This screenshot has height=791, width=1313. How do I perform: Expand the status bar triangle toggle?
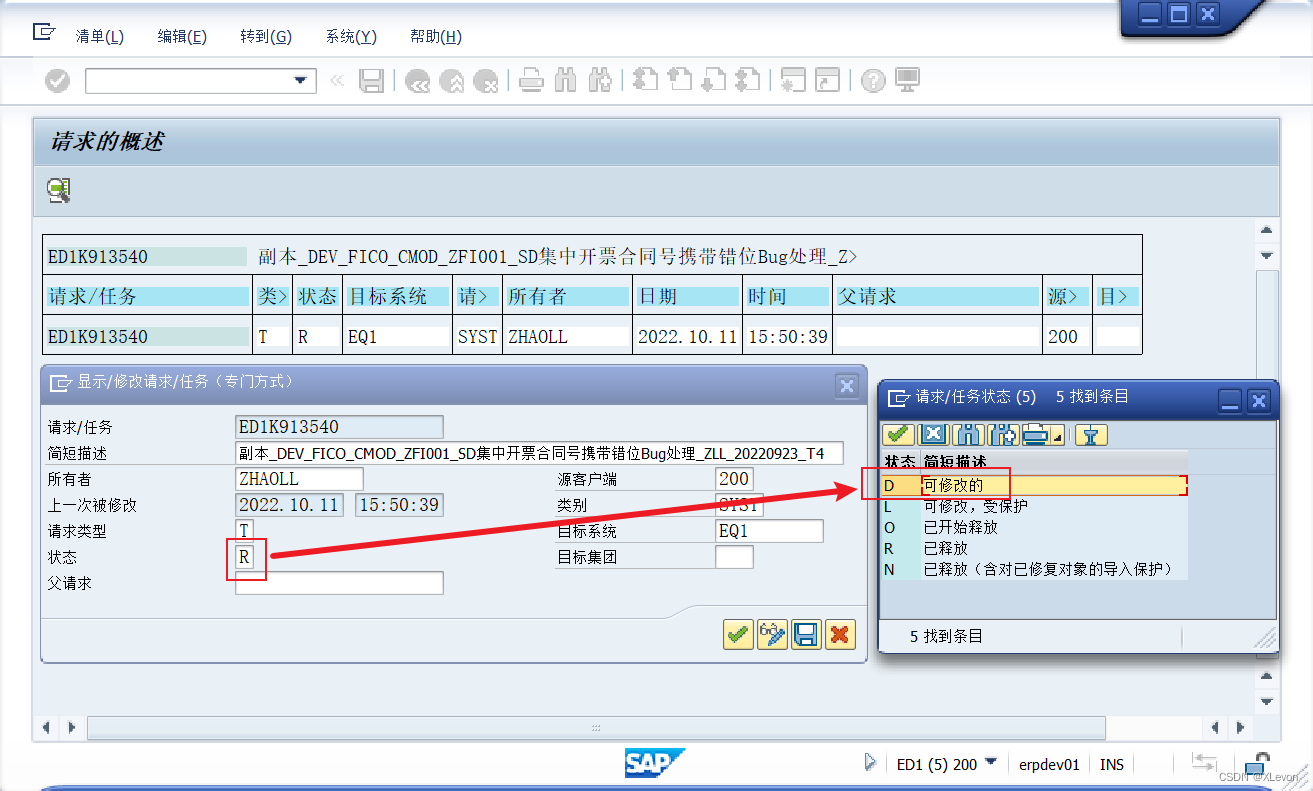(870, 763)
